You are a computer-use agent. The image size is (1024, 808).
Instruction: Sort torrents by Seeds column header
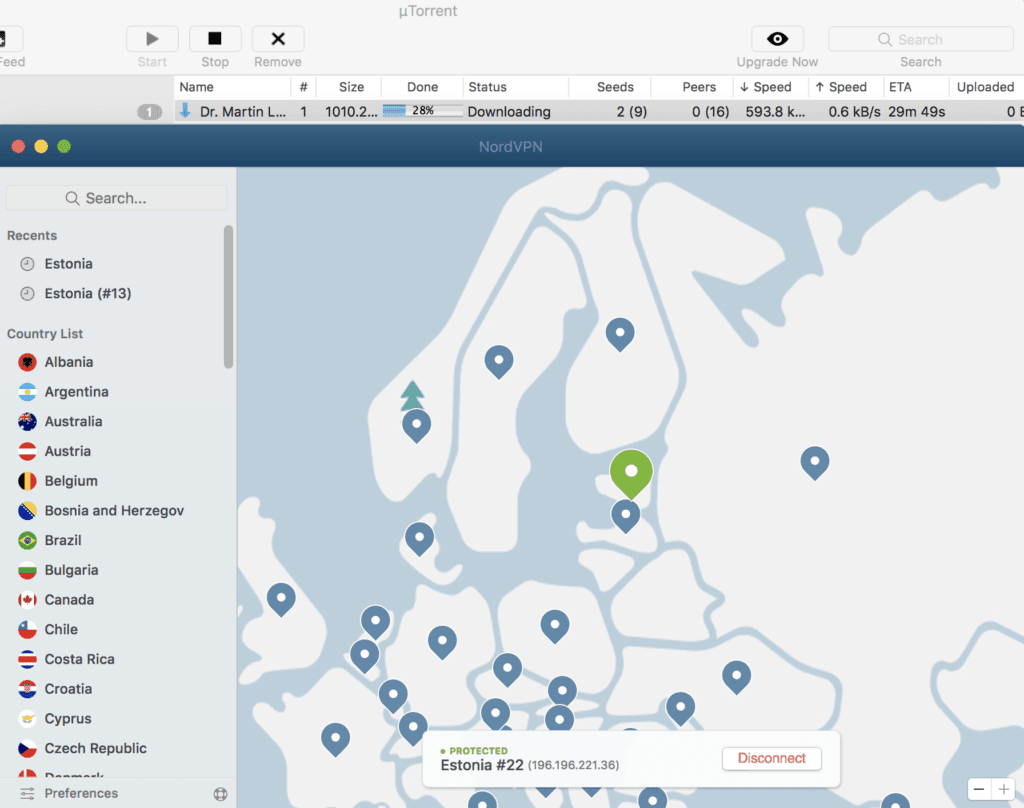(x=615, y=87)
